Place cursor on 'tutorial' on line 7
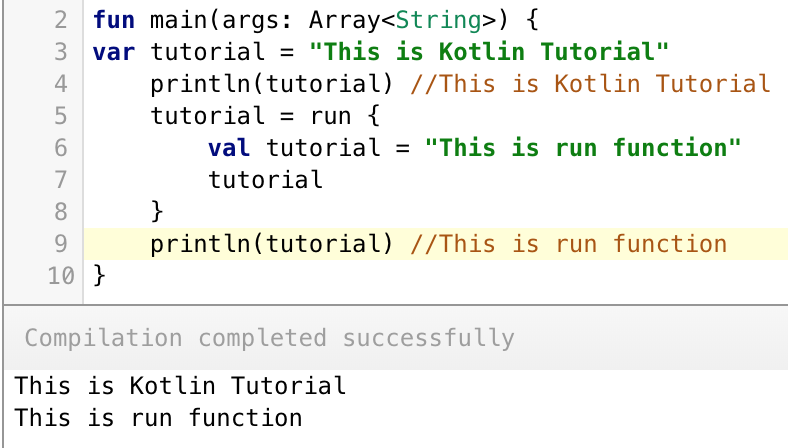The image size is (788, 448). (x=265, y=180)
